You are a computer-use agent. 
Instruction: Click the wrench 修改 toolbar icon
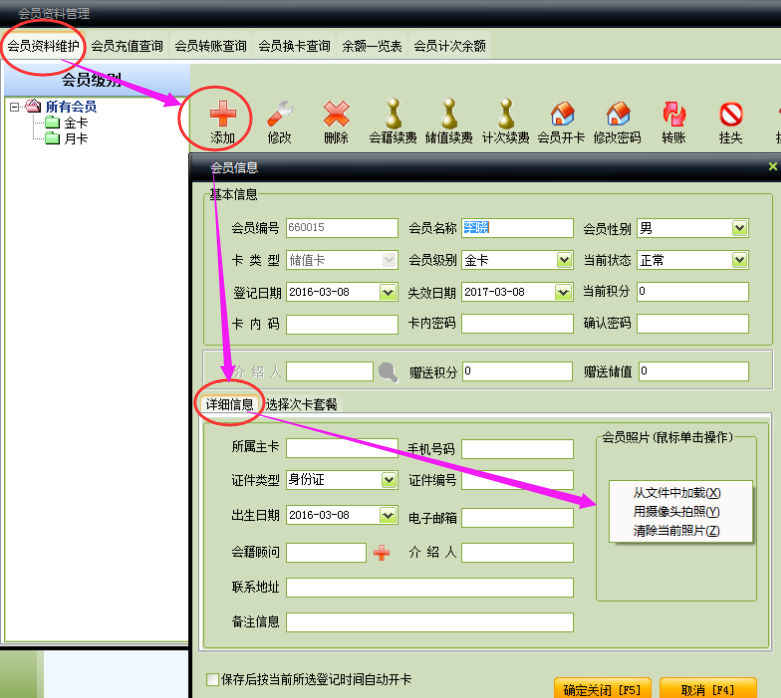[279, 114]
